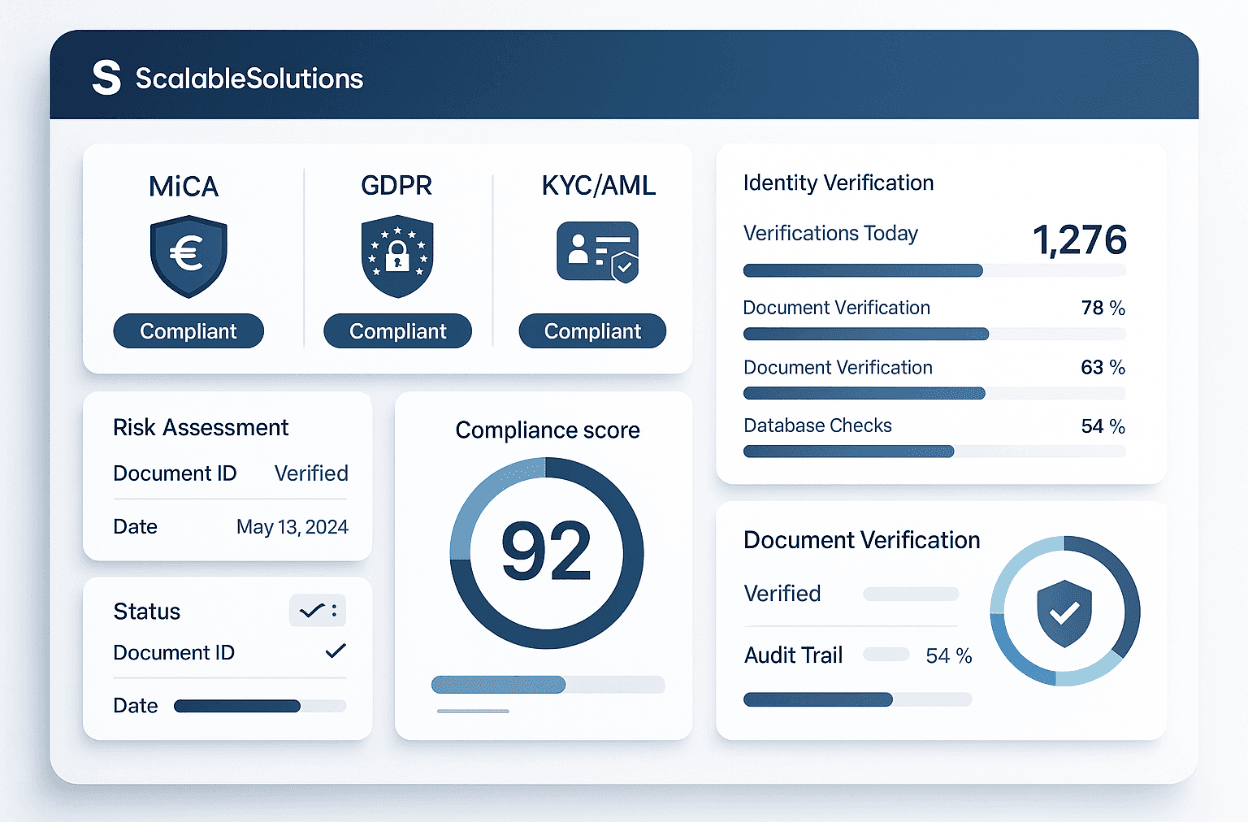
Task: Click the Compliance score 92 ring chart
Action: click(547, 553)
